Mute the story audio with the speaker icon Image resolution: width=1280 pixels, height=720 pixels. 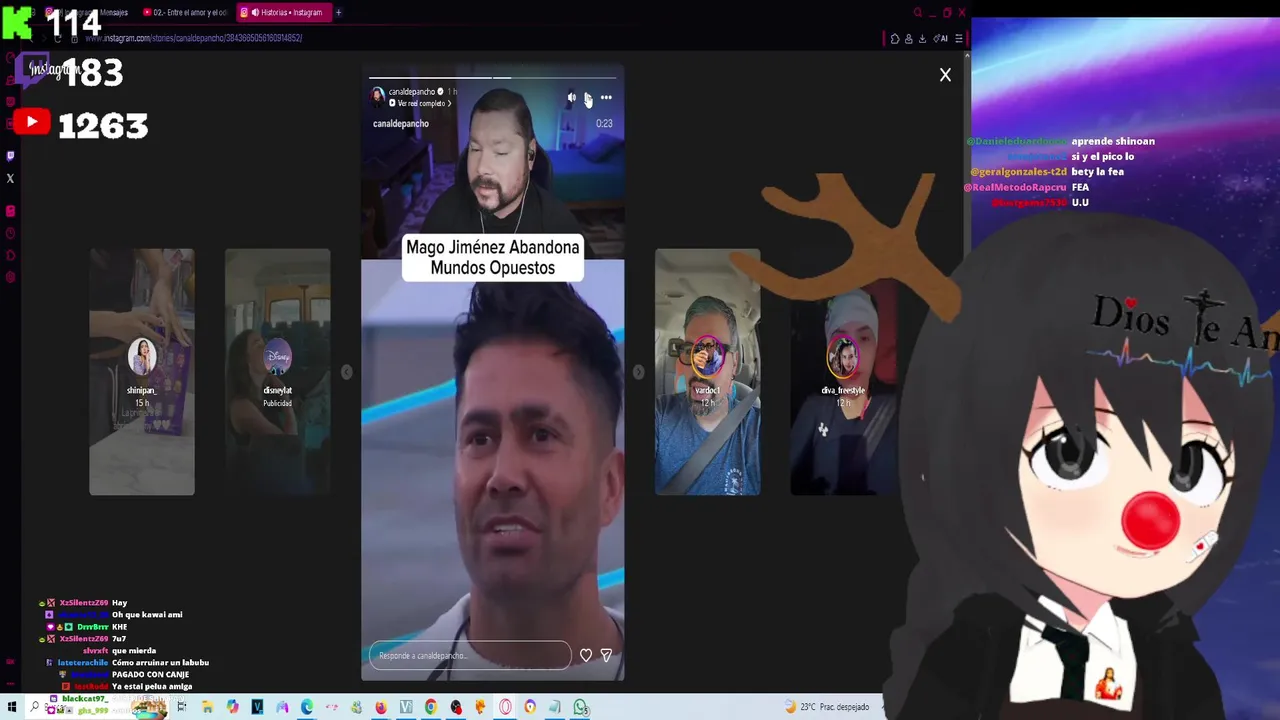(571, 98)
